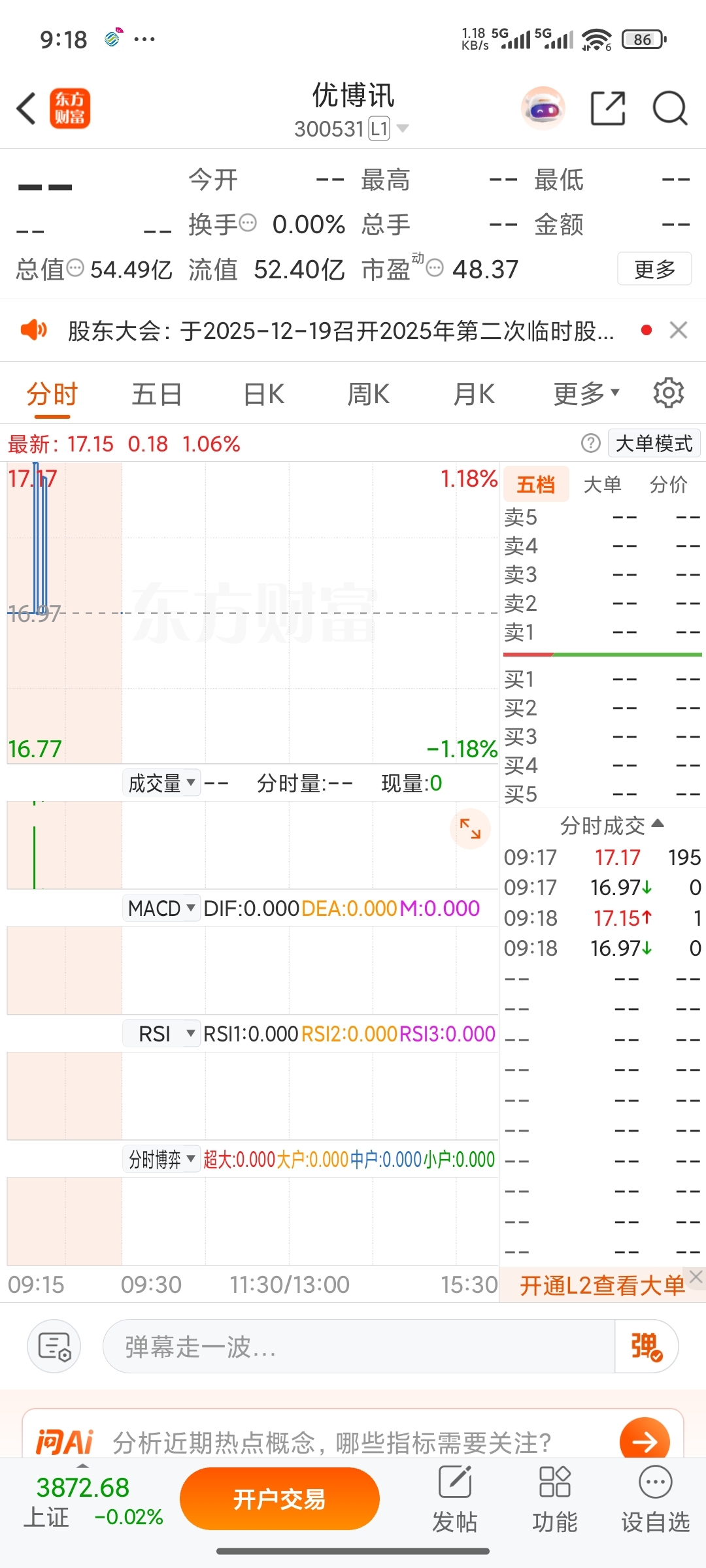706x1568 pixels.
Task: Tap the 卖1 order row
Action: point(602,632)
